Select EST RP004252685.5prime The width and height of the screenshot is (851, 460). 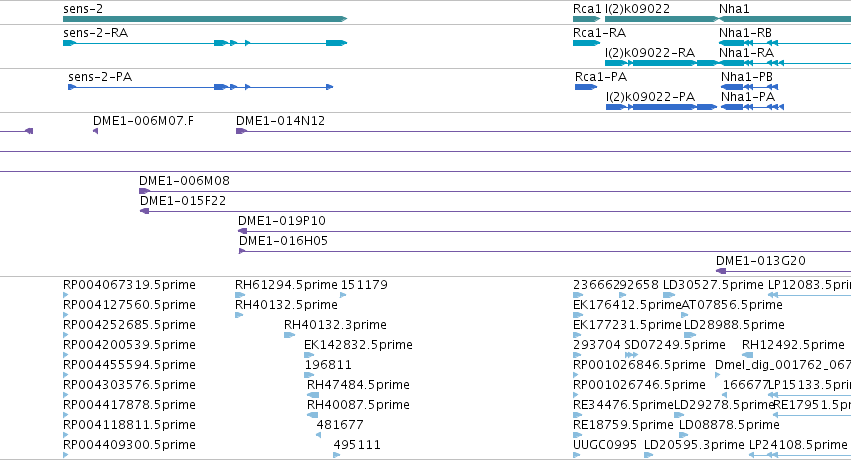[x=129, y=325]
